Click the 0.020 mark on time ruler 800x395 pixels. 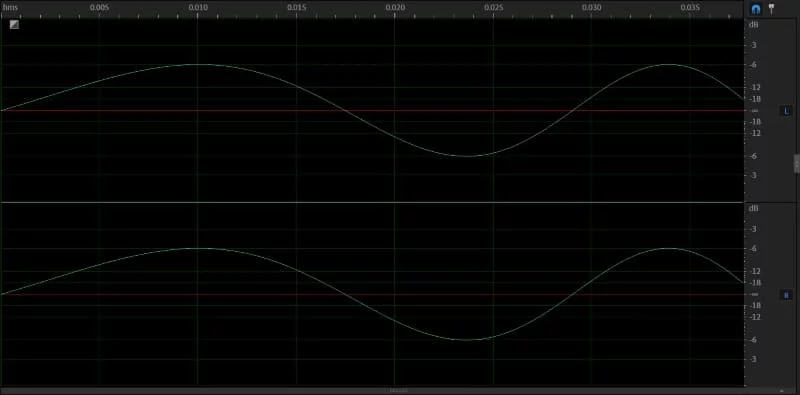[395, 8]
